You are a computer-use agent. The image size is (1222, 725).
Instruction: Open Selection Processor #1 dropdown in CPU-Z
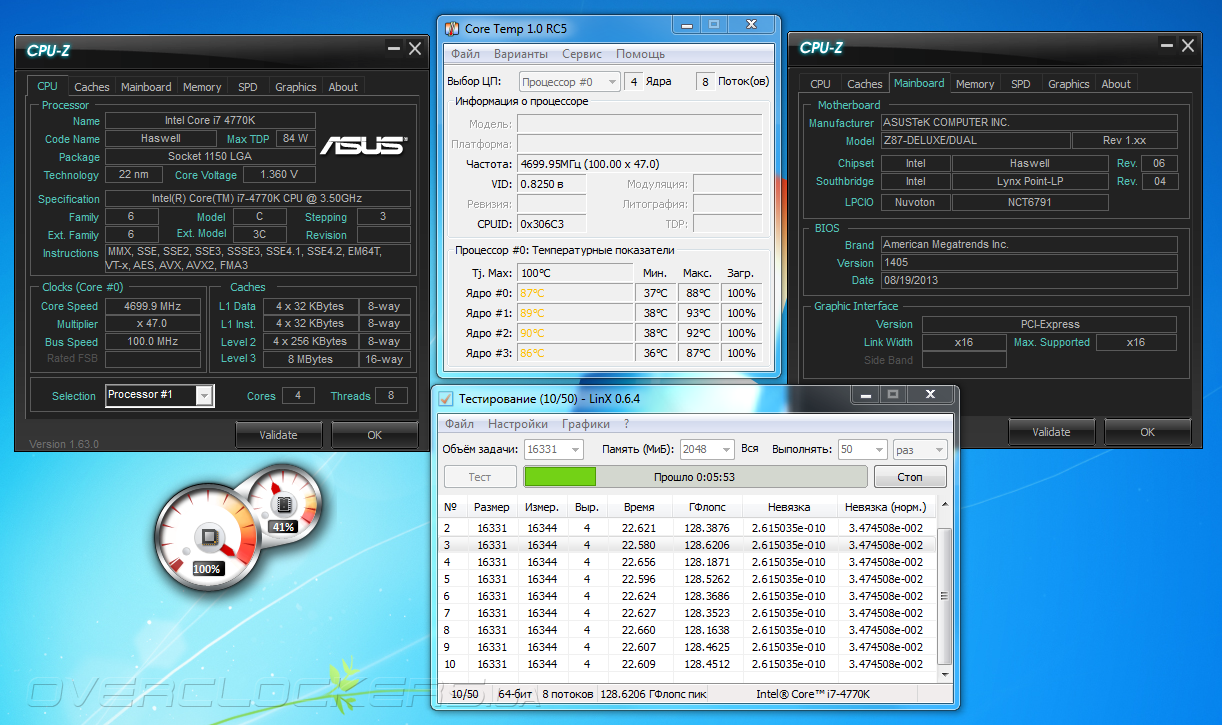tap(204, 396)
